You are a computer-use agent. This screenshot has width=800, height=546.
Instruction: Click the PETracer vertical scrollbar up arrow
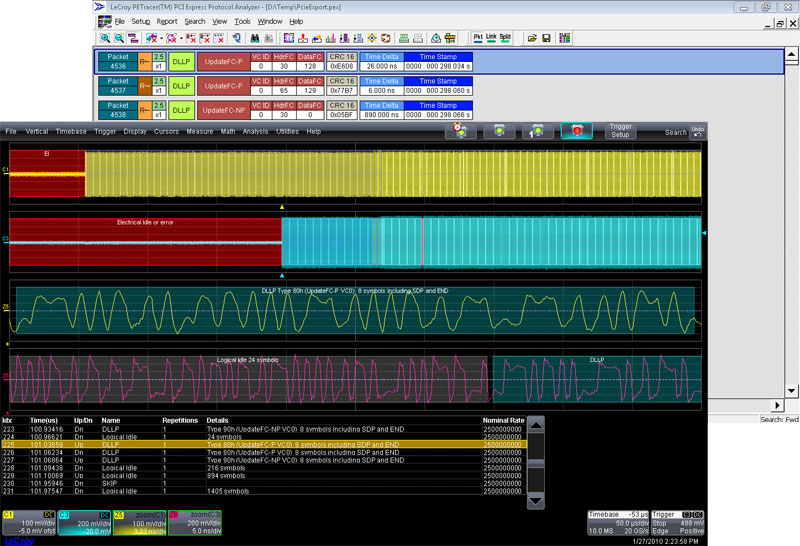tap(791, 54)
